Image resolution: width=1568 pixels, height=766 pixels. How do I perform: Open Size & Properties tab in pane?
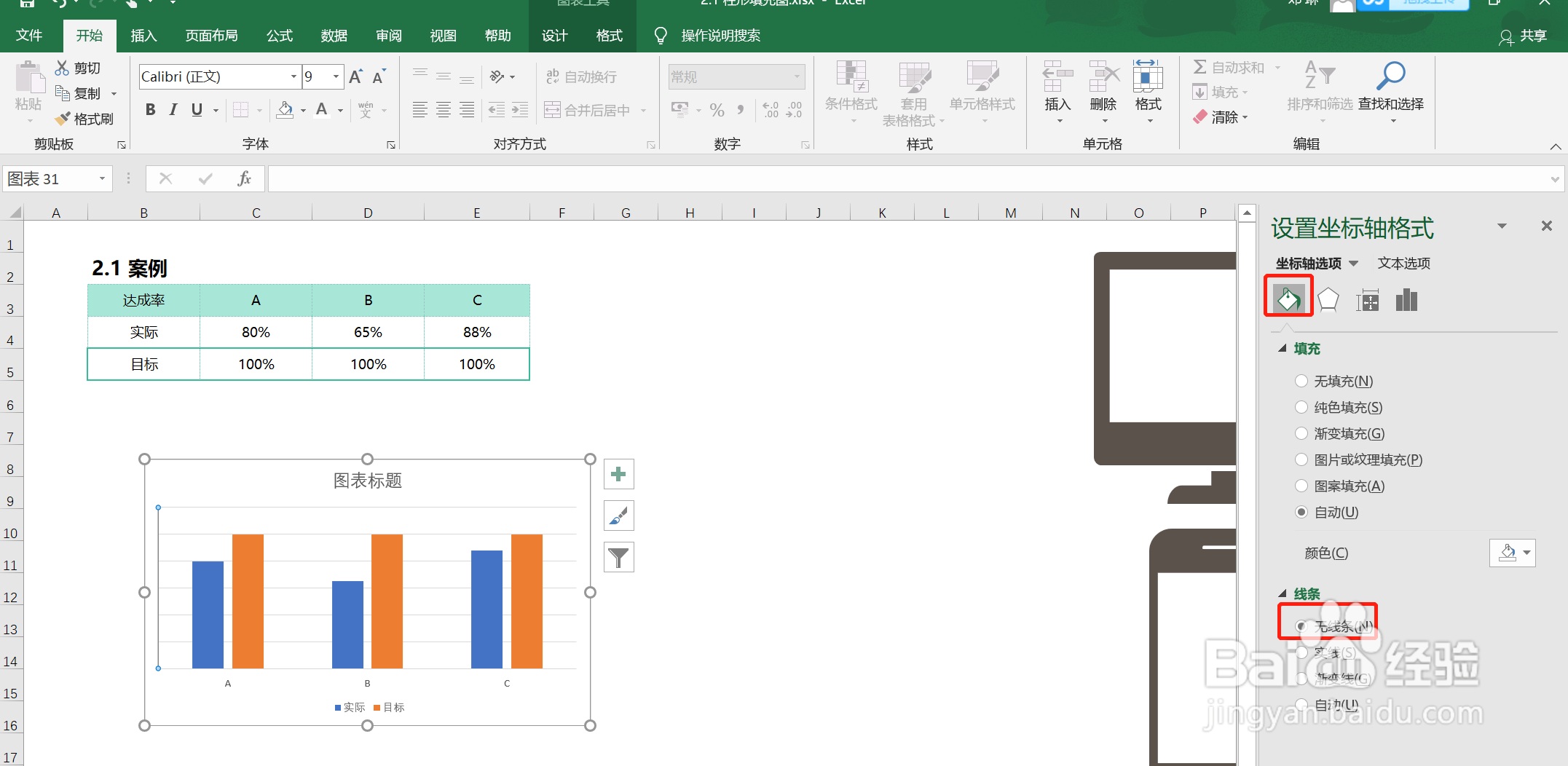[1368, 299]
